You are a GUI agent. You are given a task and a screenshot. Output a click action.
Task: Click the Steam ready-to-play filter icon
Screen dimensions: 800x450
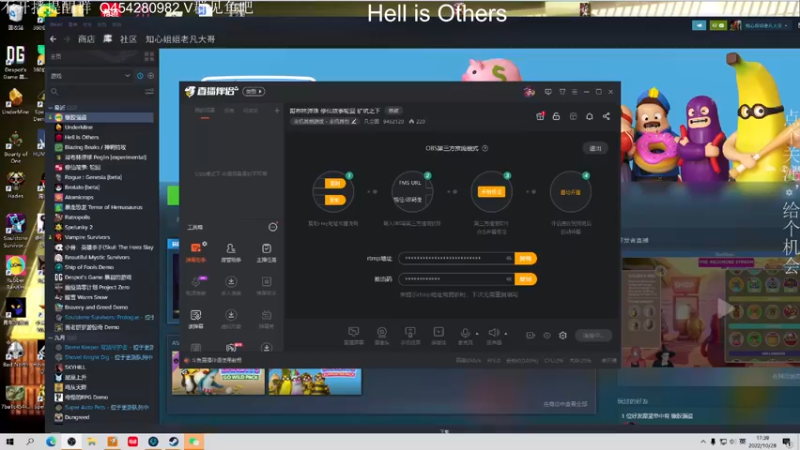(x=151, y=76)
